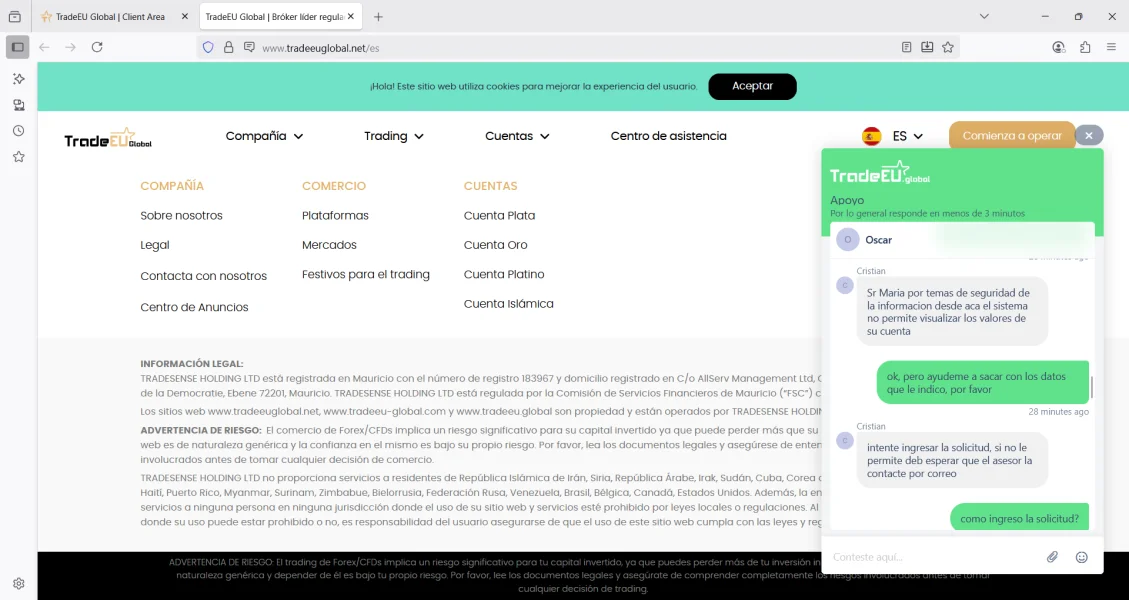Focus the Conteste aquí chat input
The image size is (1129, 600).
(x=930, y=557)
